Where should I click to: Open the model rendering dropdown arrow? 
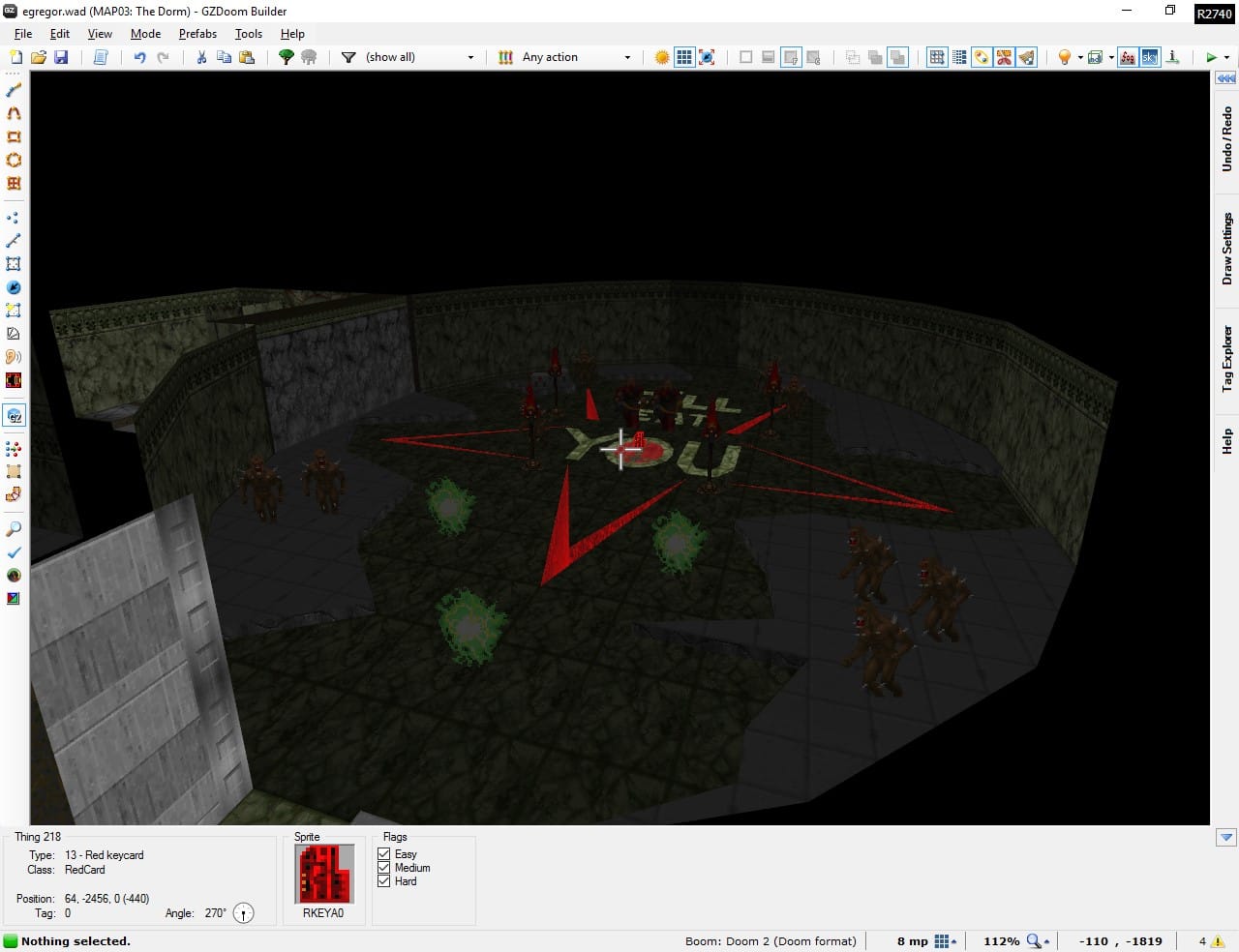coord(1110,57)
